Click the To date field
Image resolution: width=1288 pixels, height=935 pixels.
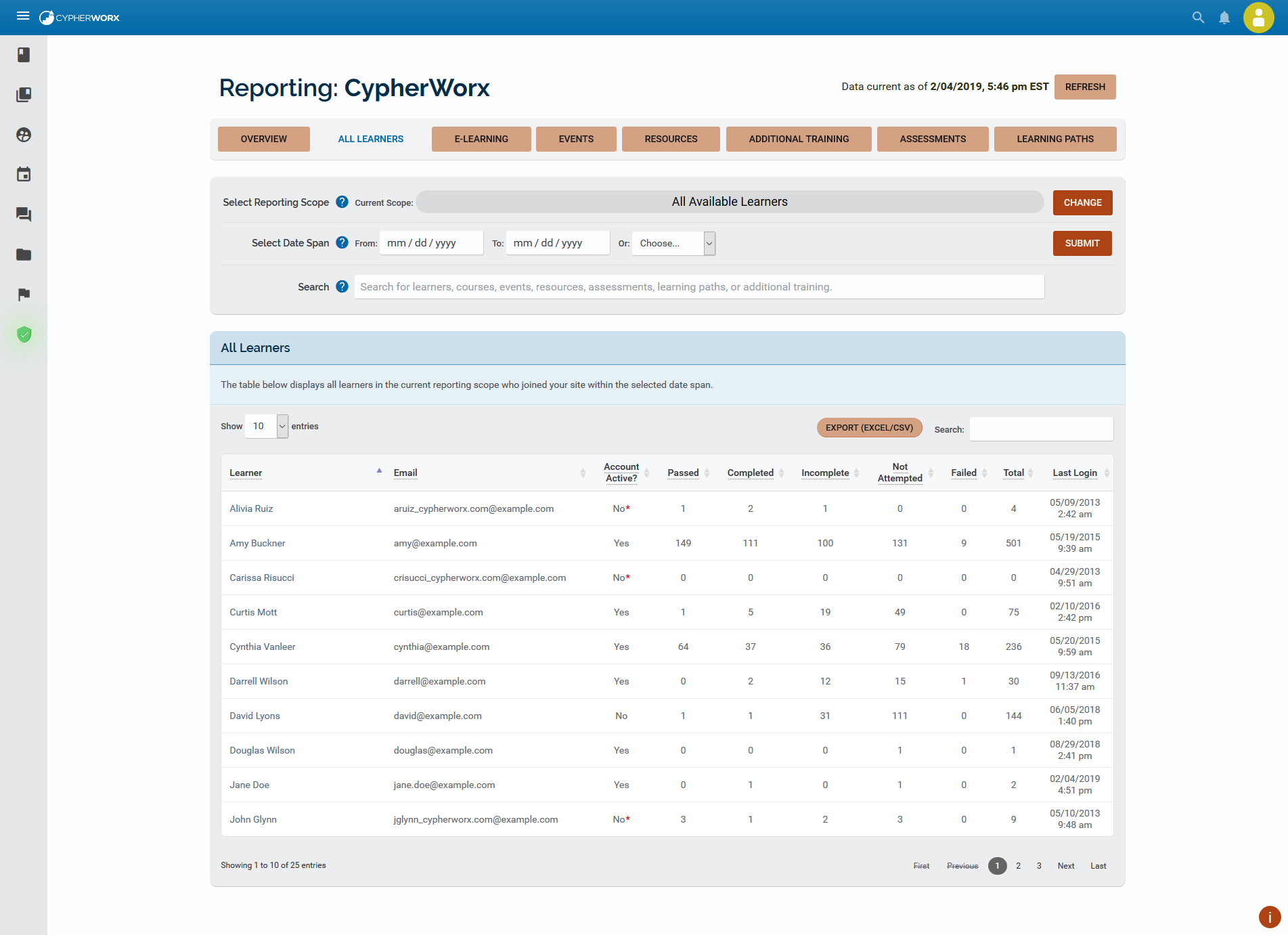pyautogui.click(x=558, y=243)
